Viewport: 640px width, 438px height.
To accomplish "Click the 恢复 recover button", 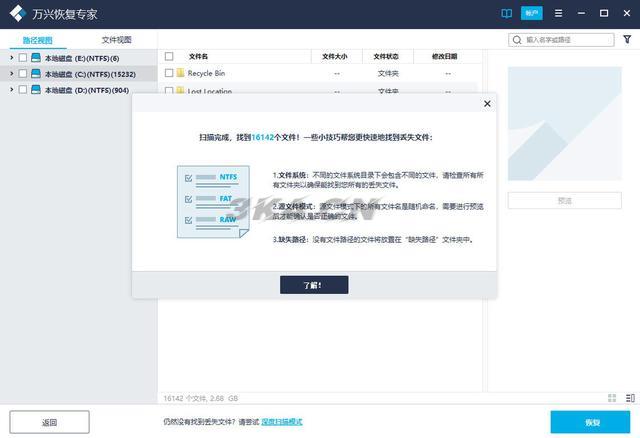I will [x=590, y=422].
